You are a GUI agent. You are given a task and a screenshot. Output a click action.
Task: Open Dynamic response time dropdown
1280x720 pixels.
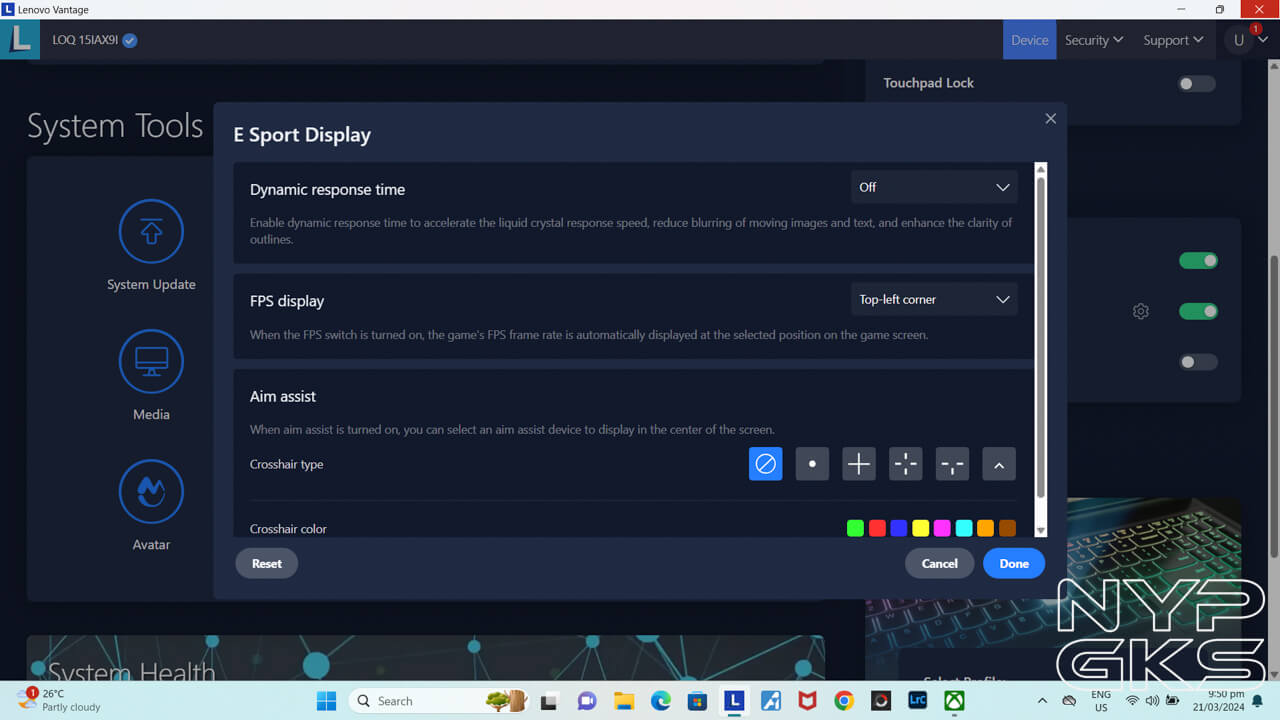pos(934,187)
